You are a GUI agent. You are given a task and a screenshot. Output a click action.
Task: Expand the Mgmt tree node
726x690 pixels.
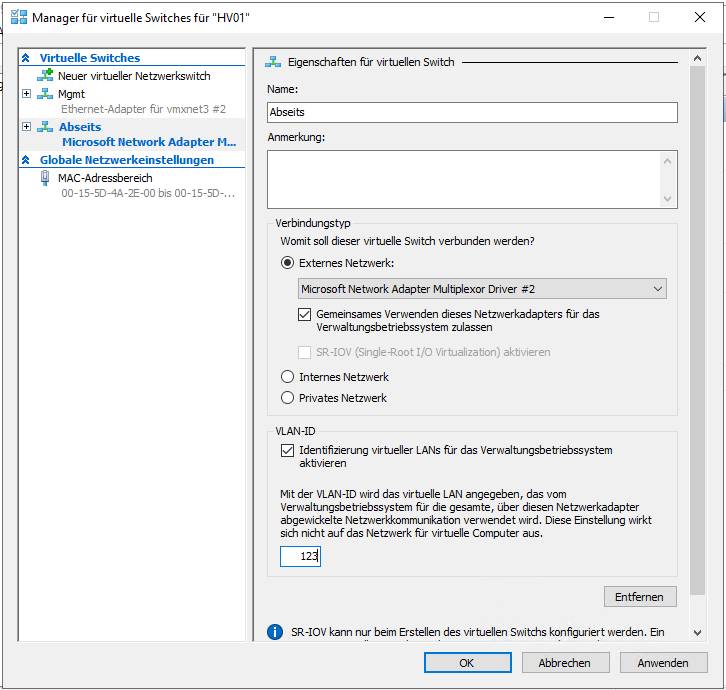[x=26, y=94]
